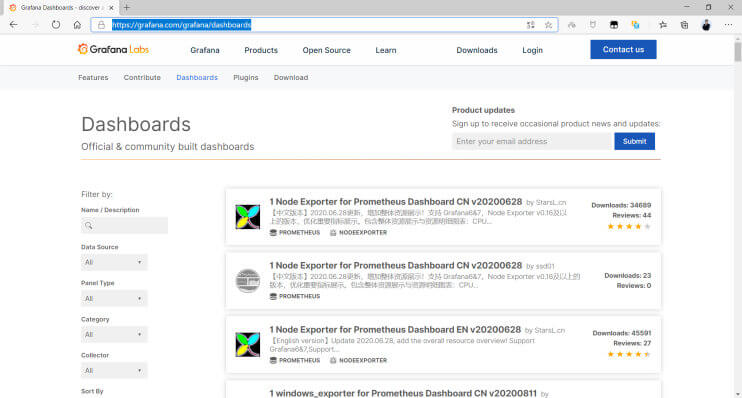Click the shield extension icon in toolbar
Screen dimensions: 742x398
pyautogui.click(x=593, y=25)
